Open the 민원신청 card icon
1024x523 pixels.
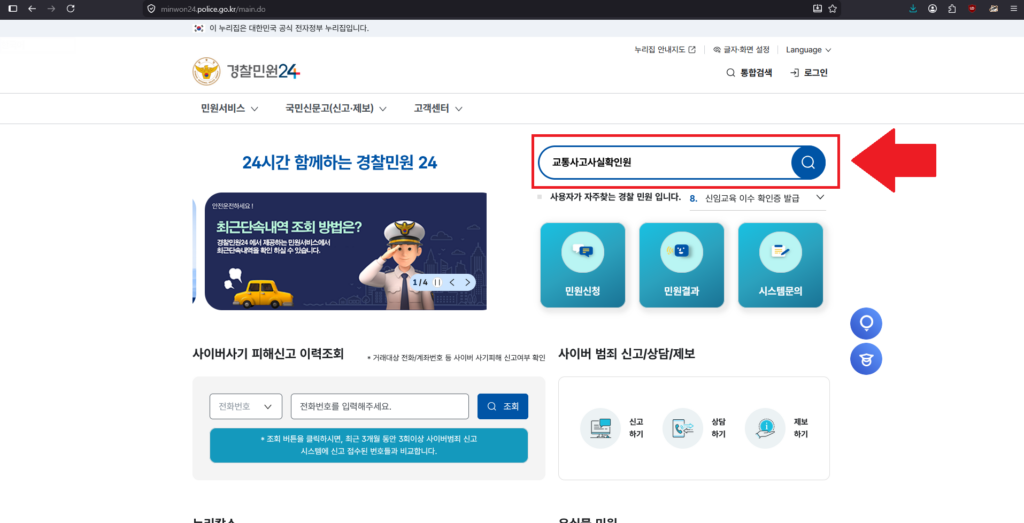tap(583, 251)
